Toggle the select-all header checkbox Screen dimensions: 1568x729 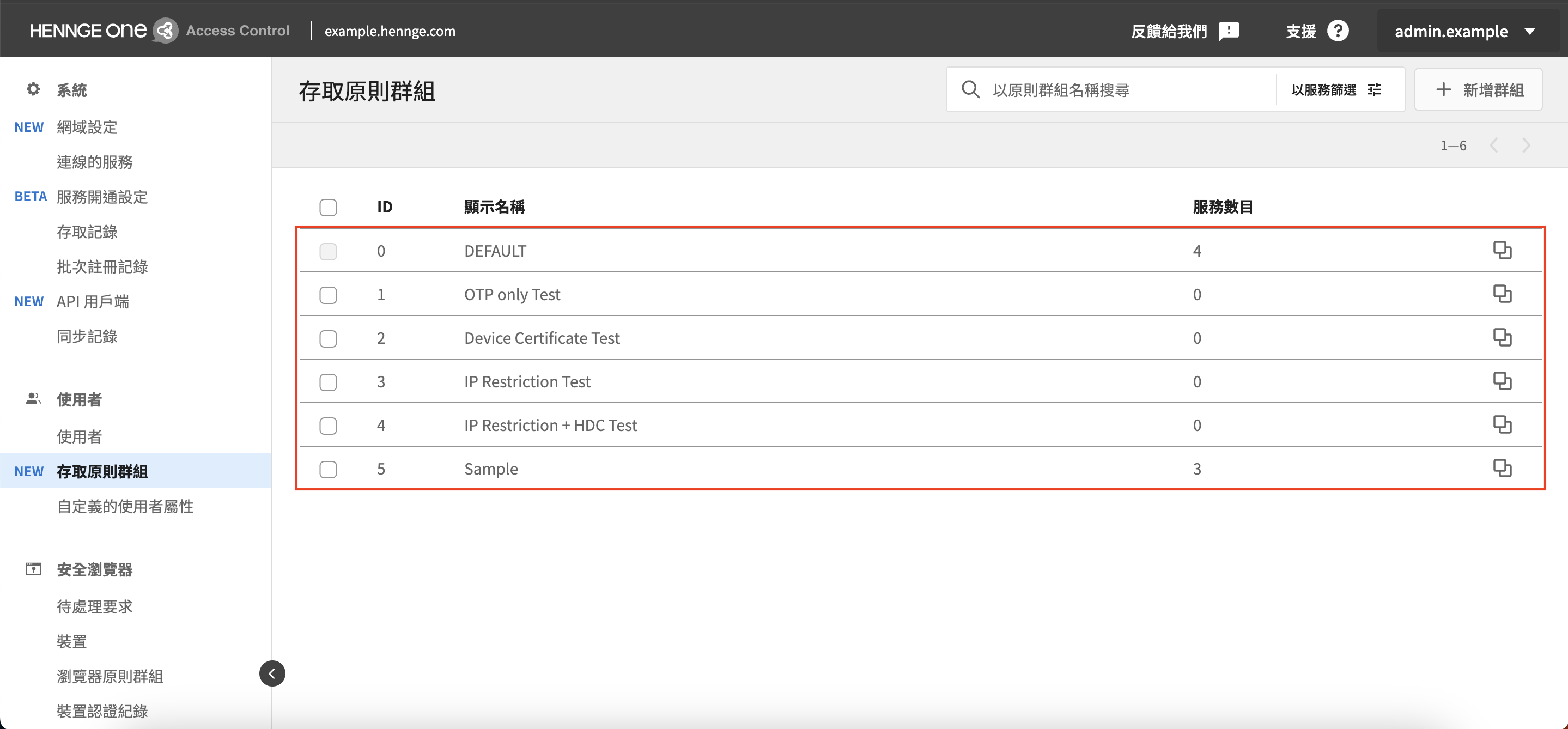coord(328,208)
